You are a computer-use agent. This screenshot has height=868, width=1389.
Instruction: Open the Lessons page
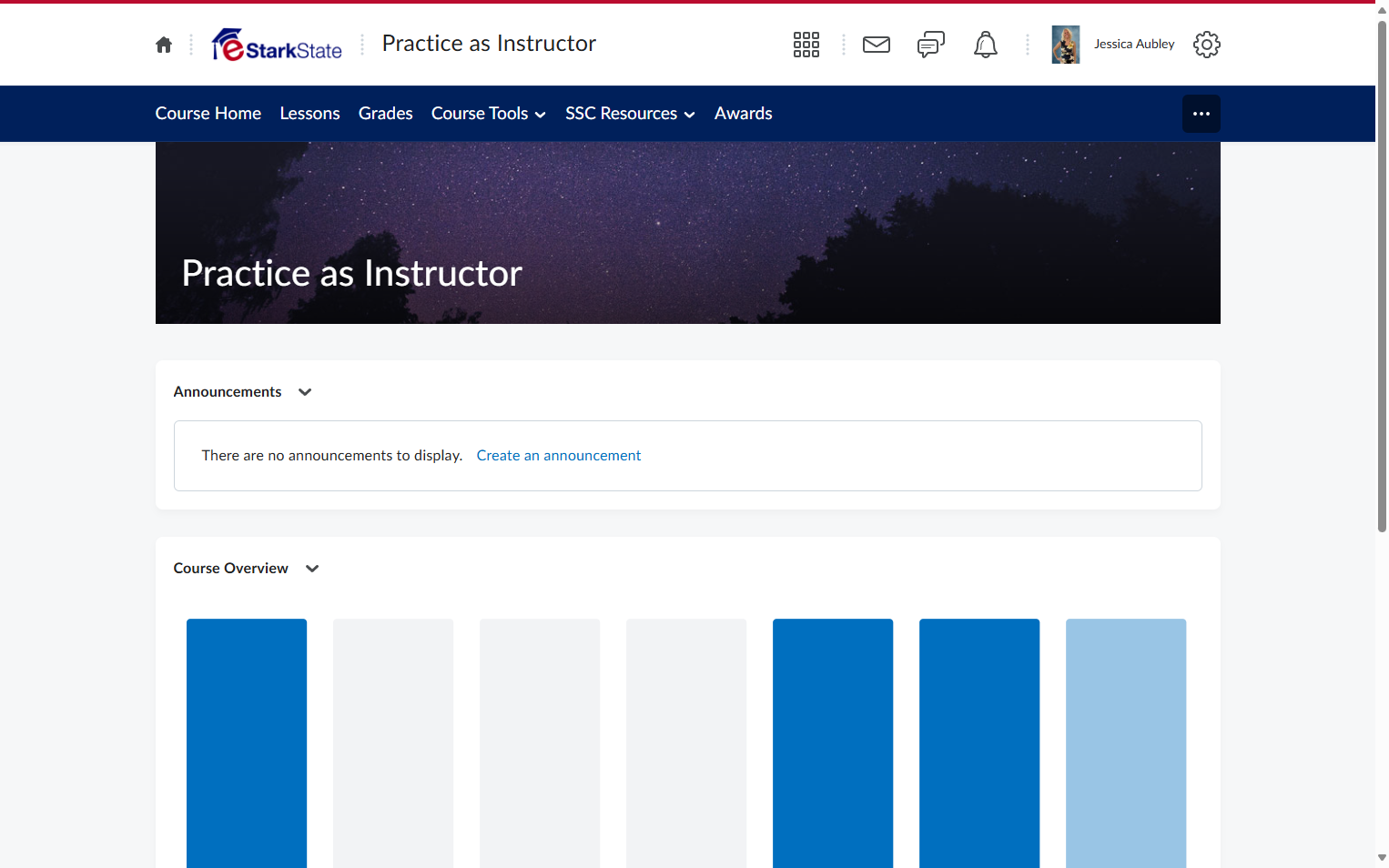[x=310, y=114]
